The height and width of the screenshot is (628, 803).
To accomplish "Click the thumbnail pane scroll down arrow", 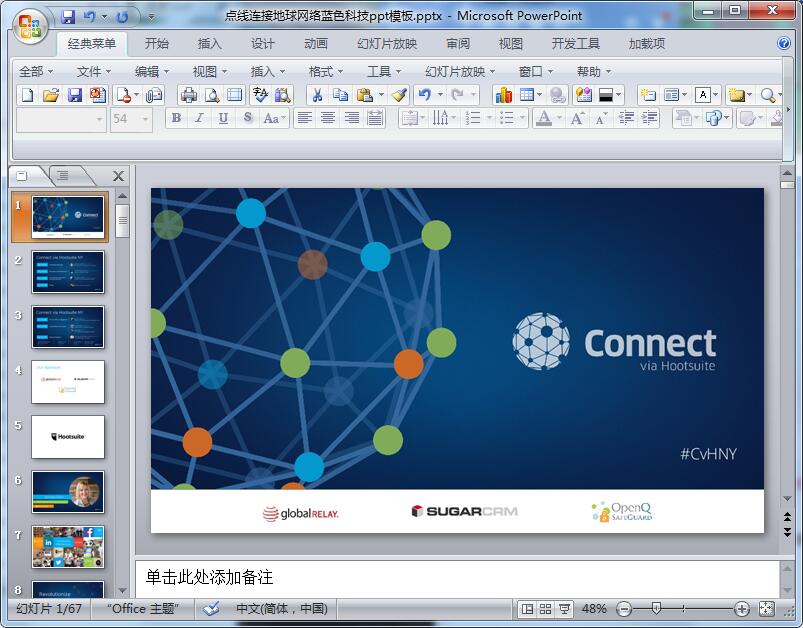I will [x=122, y=591].
